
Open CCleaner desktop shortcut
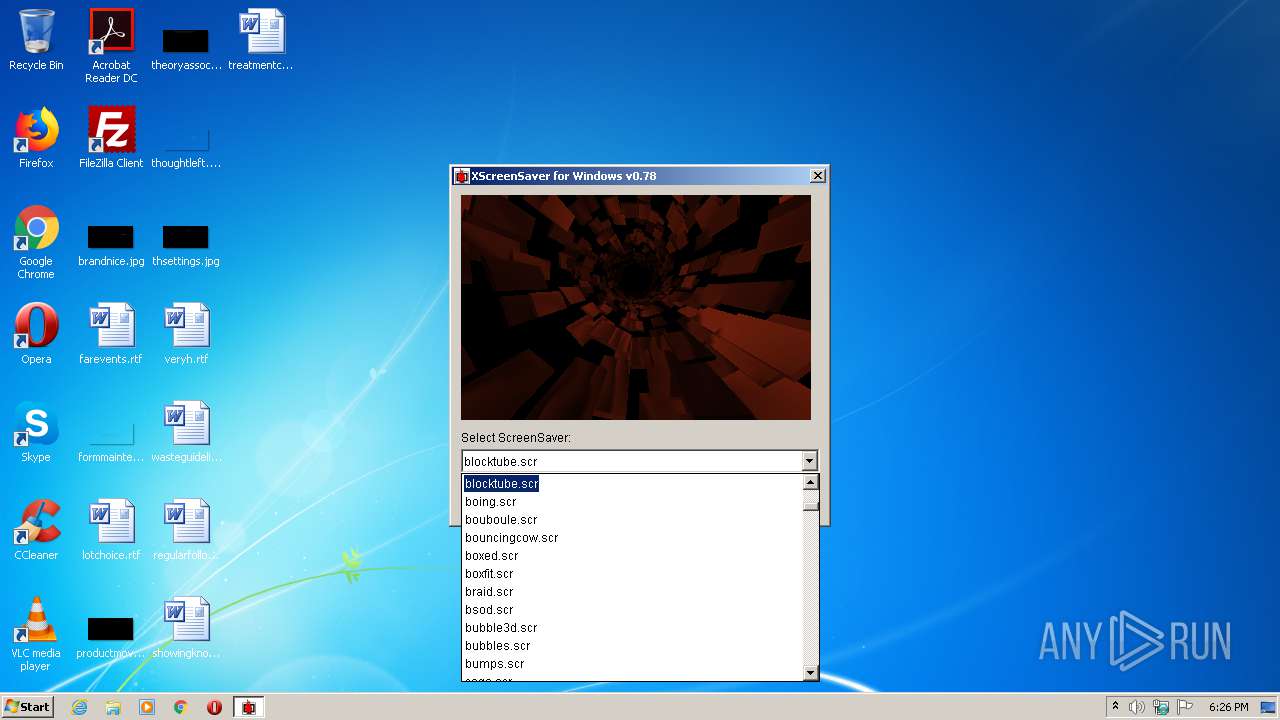click(36, 530)
